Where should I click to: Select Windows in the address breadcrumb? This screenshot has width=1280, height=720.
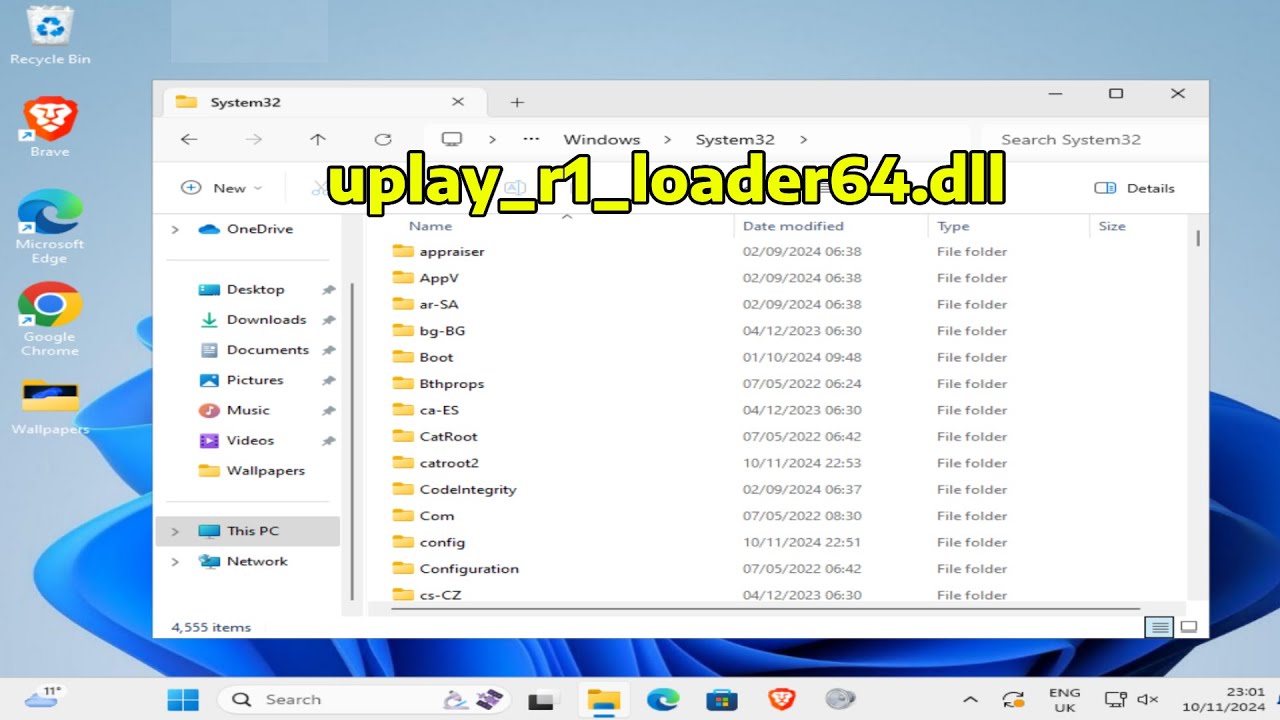tap(601, 140)
